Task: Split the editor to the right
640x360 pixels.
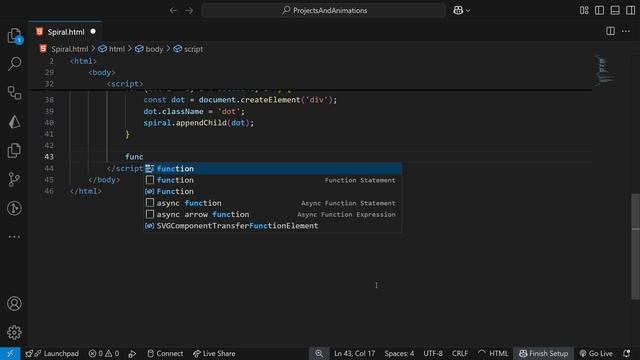Action: [x=610, y=31]
